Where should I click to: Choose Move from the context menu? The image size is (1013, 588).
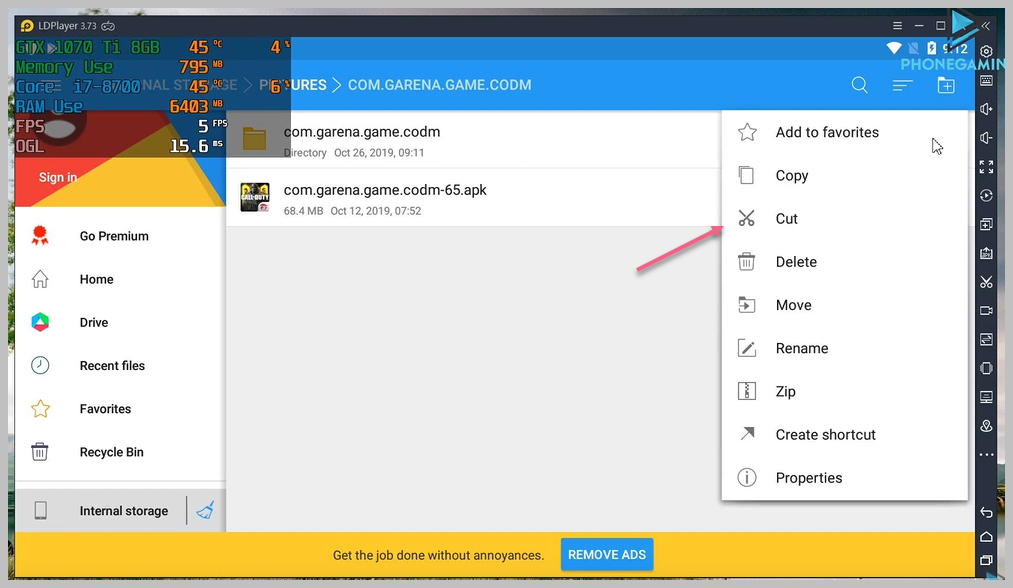tap(844, 305)
